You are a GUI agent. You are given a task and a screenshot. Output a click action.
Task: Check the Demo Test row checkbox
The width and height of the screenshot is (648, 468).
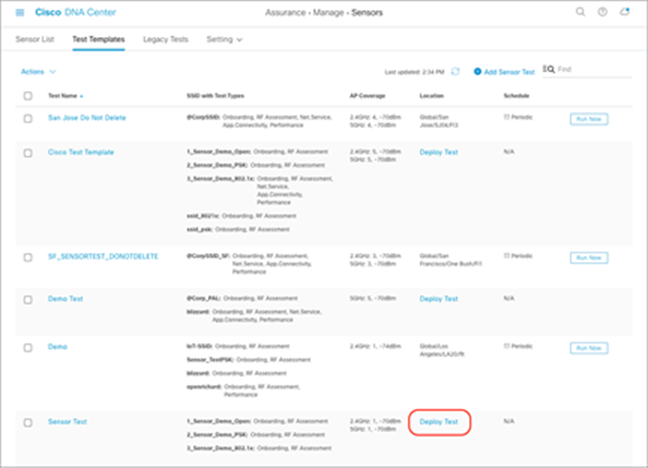(28, 300)
